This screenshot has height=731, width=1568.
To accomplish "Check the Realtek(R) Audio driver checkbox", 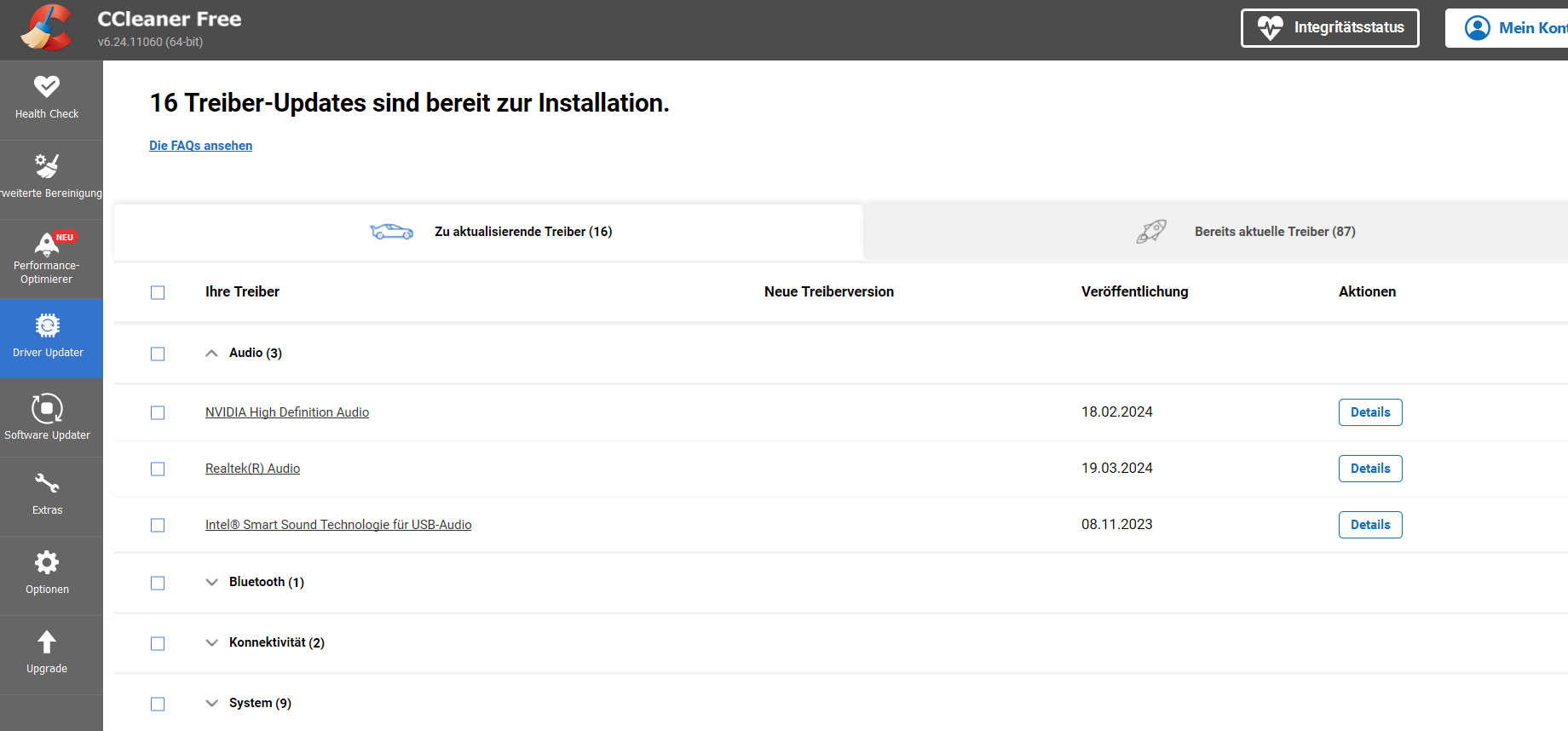I will (x=158, y=469).
